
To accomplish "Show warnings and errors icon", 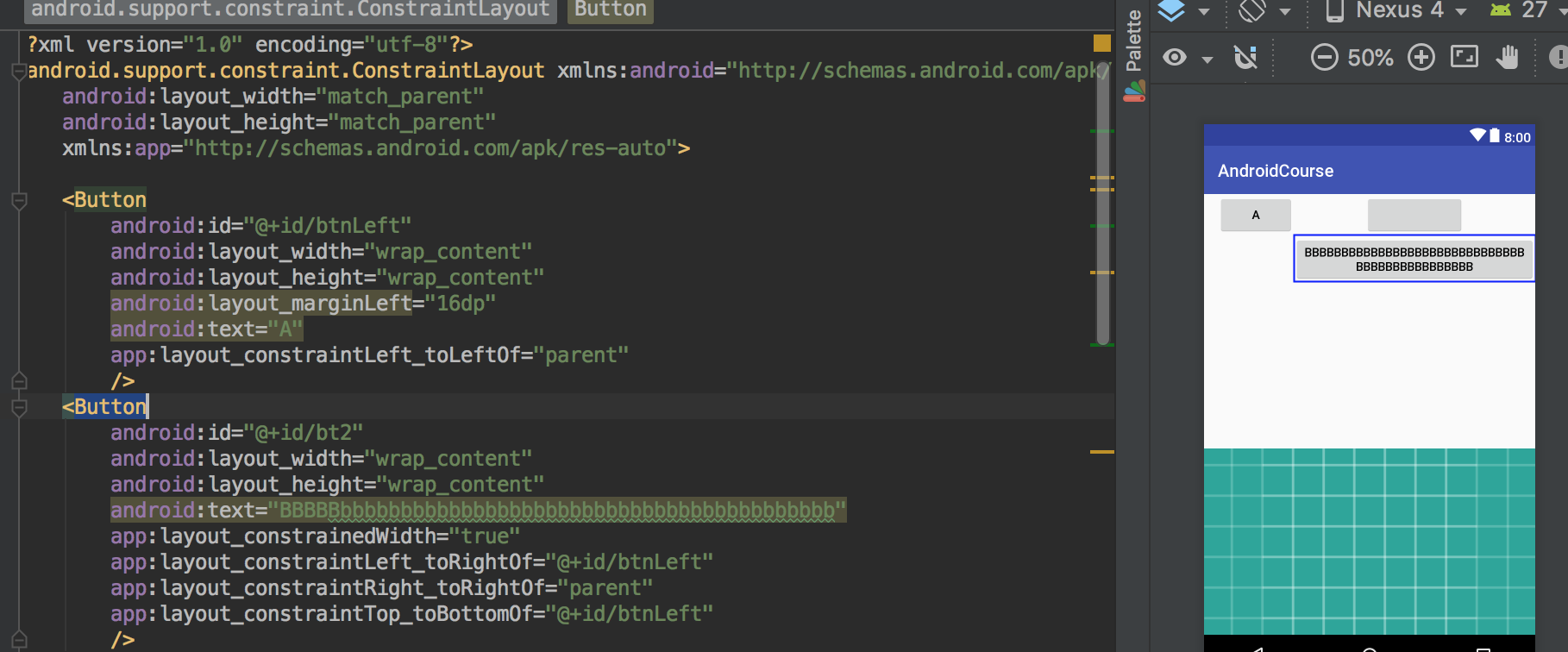I will [1559, 57].
